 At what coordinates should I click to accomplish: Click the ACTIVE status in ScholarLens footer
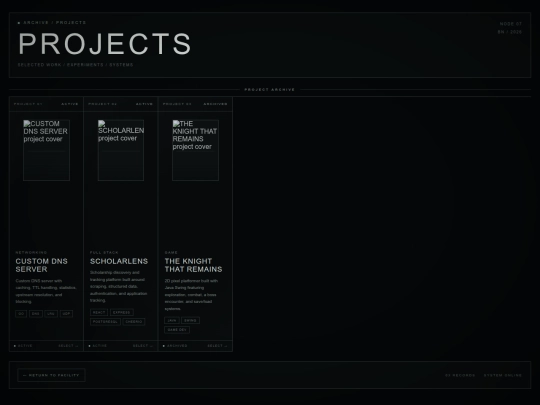(100, 346)
